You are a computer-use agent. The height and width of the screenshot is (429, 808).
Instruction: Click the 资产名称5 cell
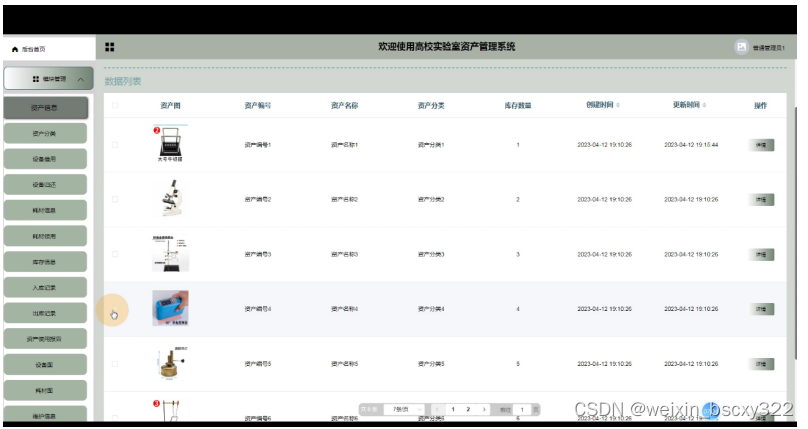pyautogui.click(x=344, y=364)
